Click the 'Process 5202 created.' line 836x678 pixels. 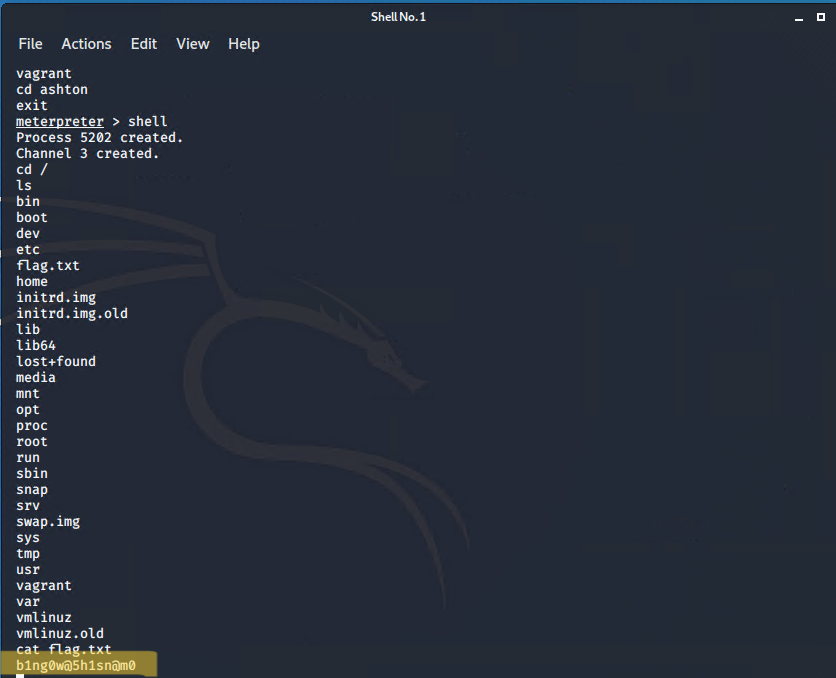(x=100, y=138)
